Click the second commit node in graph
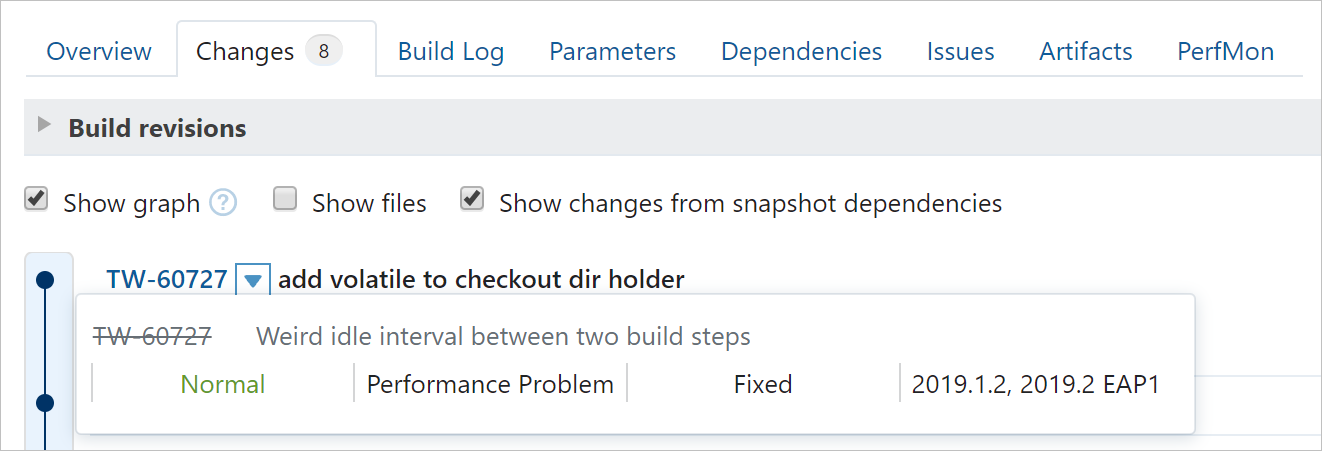 click(44, 403)
